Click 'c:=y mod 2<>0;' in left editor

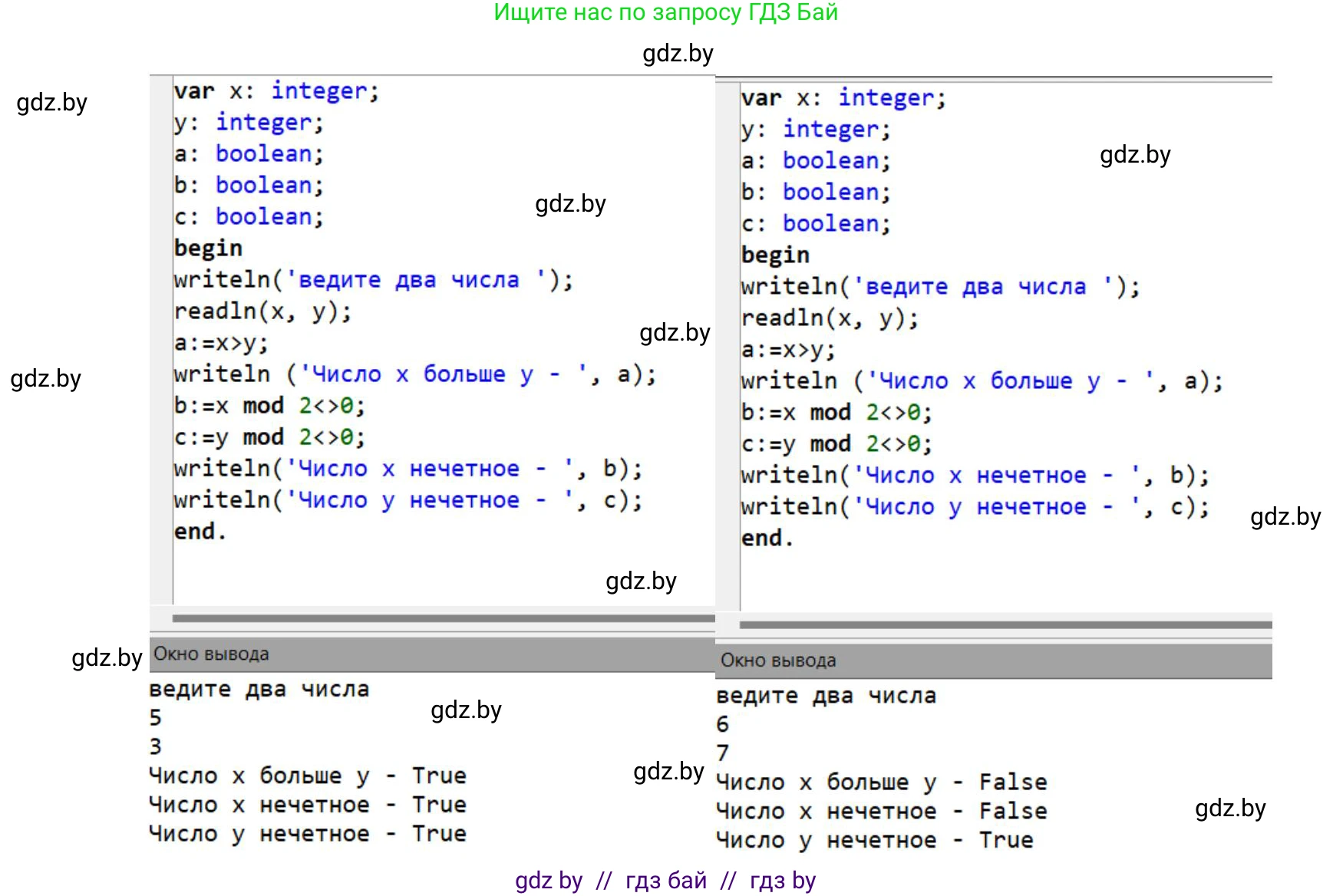[269, 437]
